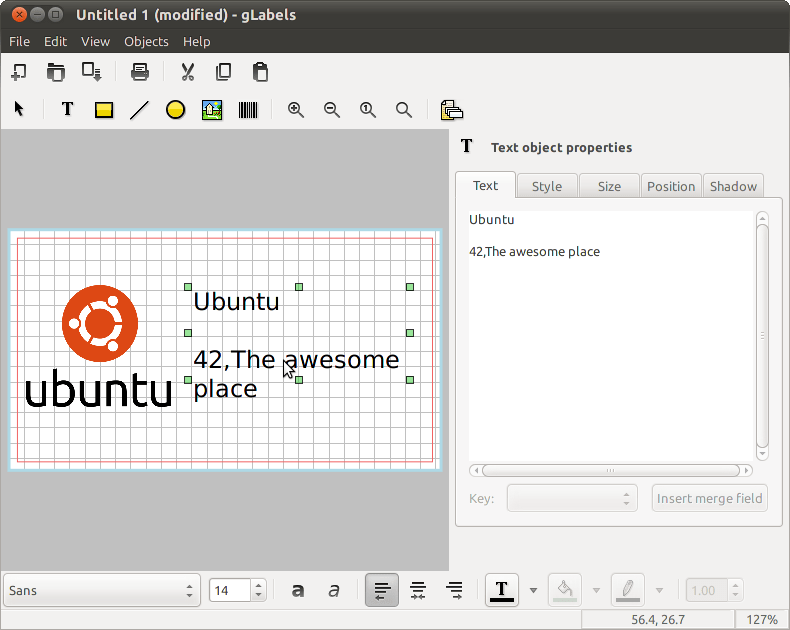The height and width of the screenshot is (630, 790).
Task: Click the Zoom out magnifier
Action: click(332, 110)
